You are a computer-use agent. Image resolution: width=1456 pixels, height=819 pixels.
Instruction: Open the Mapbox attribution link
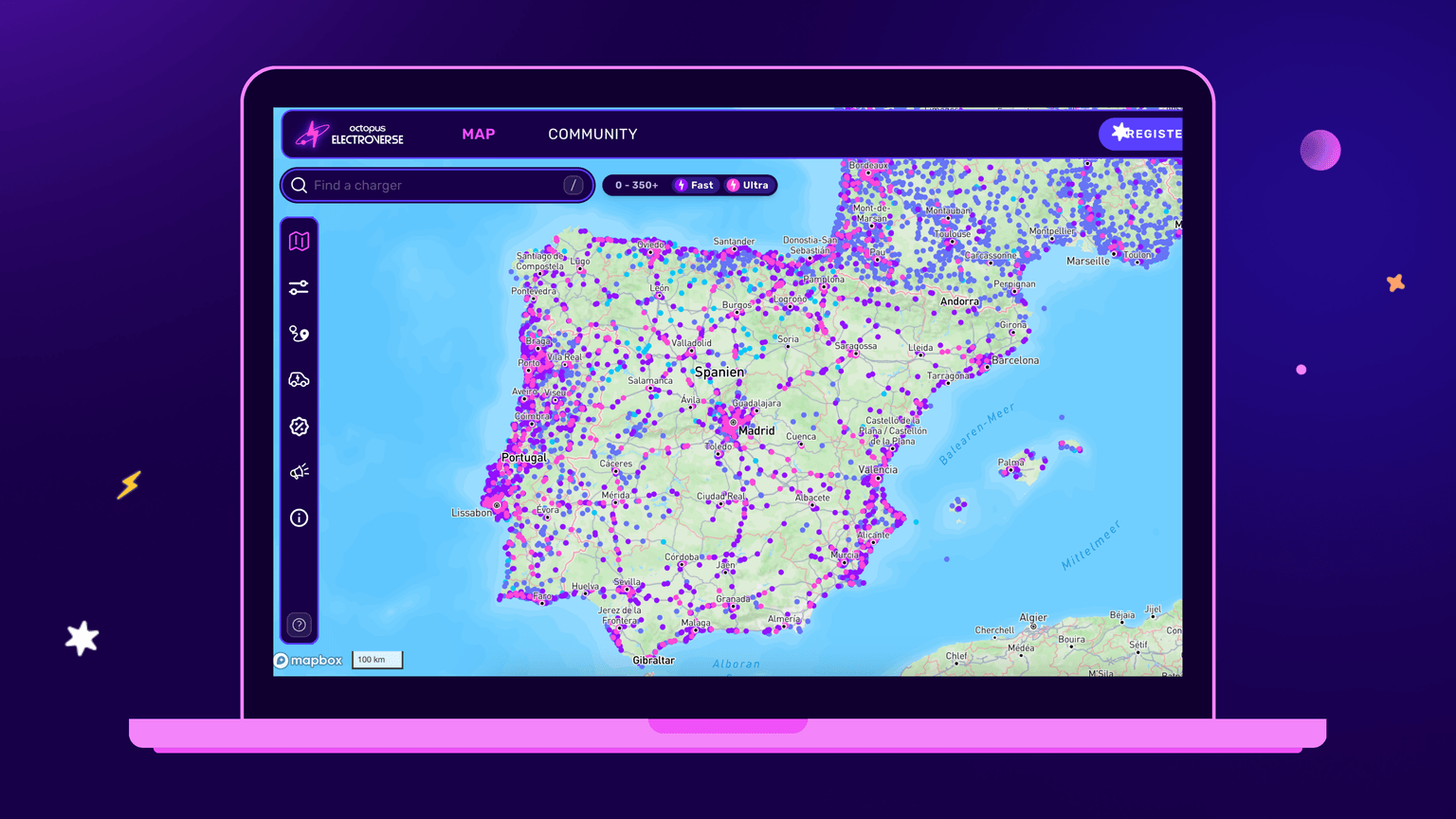point(308,660)
